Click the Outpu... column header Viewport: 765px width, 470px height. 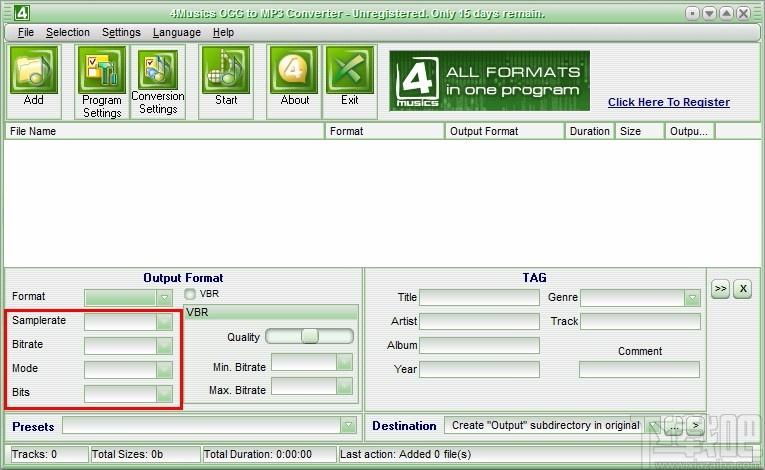(690, 131)
